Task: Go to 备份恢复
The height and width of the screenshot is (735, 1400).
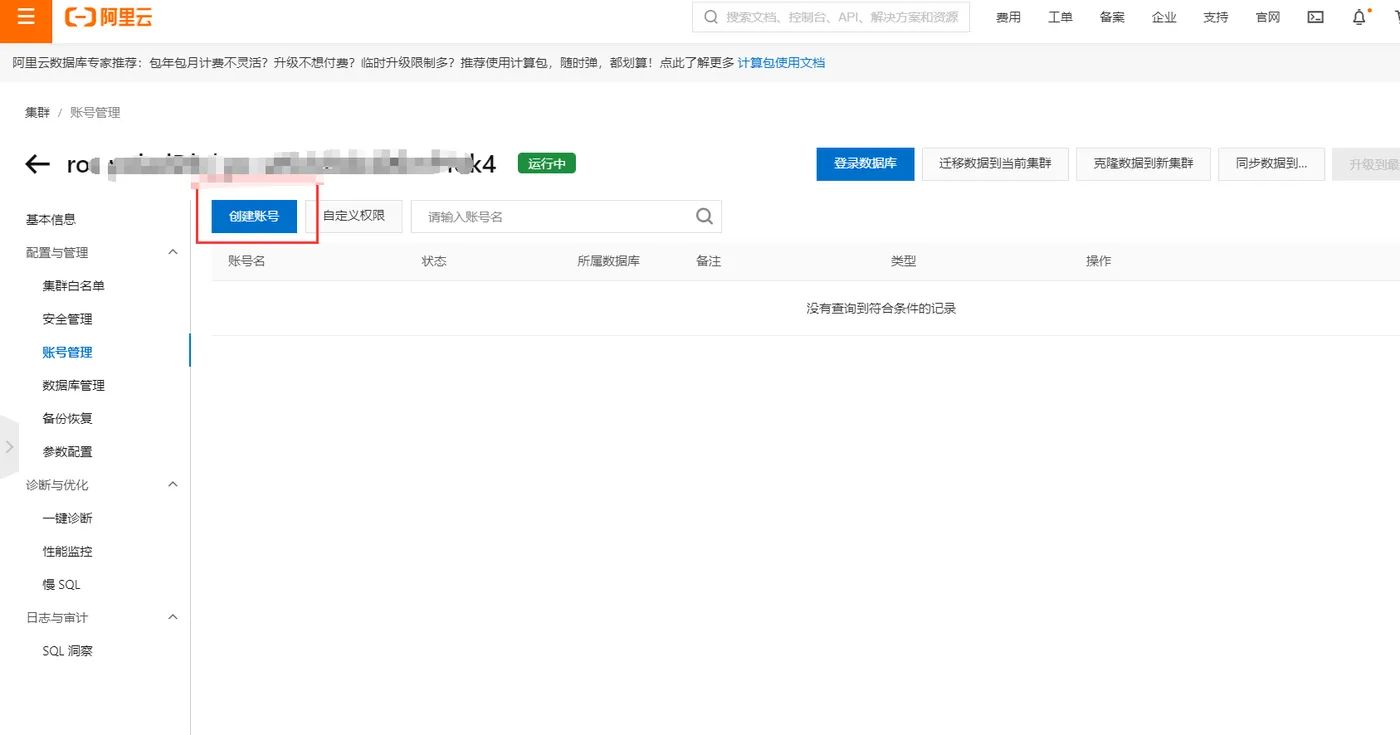Action: coord(67,418)
